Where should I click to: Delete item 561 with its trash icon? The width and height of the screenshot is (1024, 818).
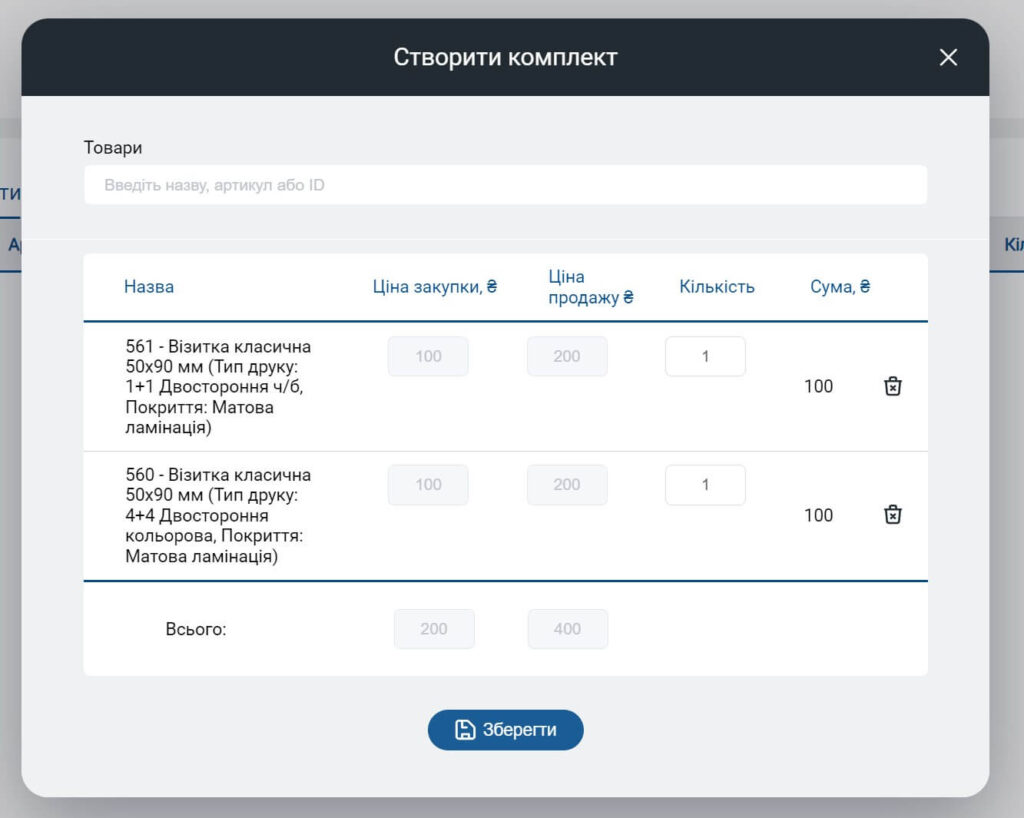[892, 386]
